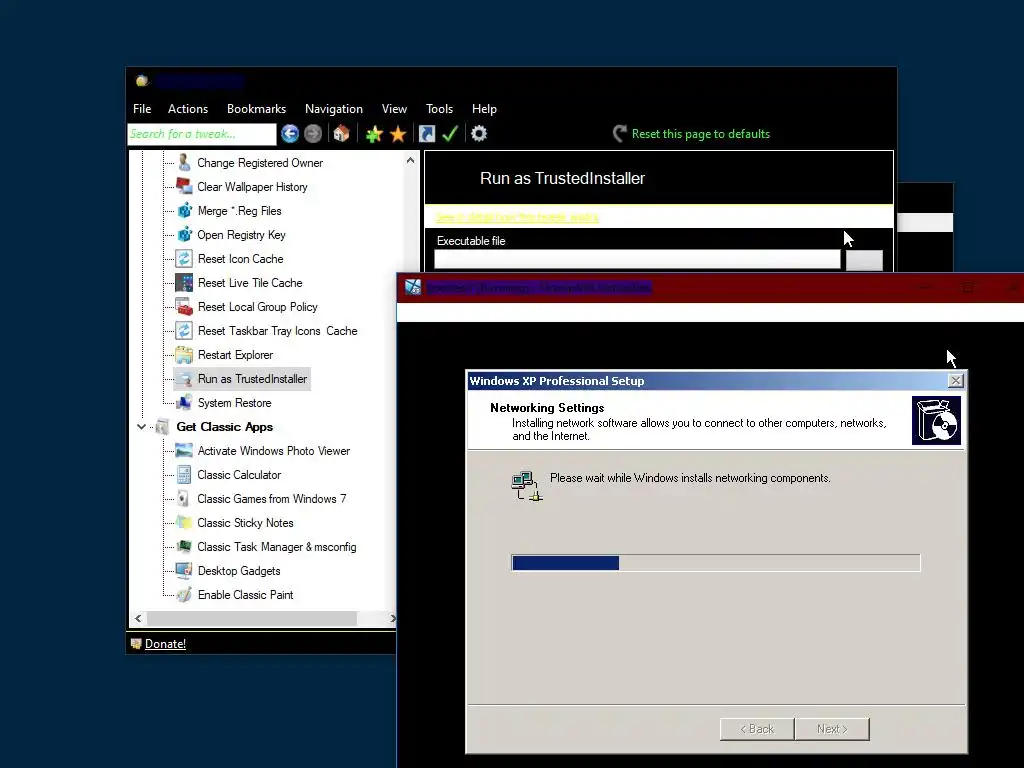Open bookmarks with the orange star icon
The width and height of the screenshot is (1024, 768).
398,134
